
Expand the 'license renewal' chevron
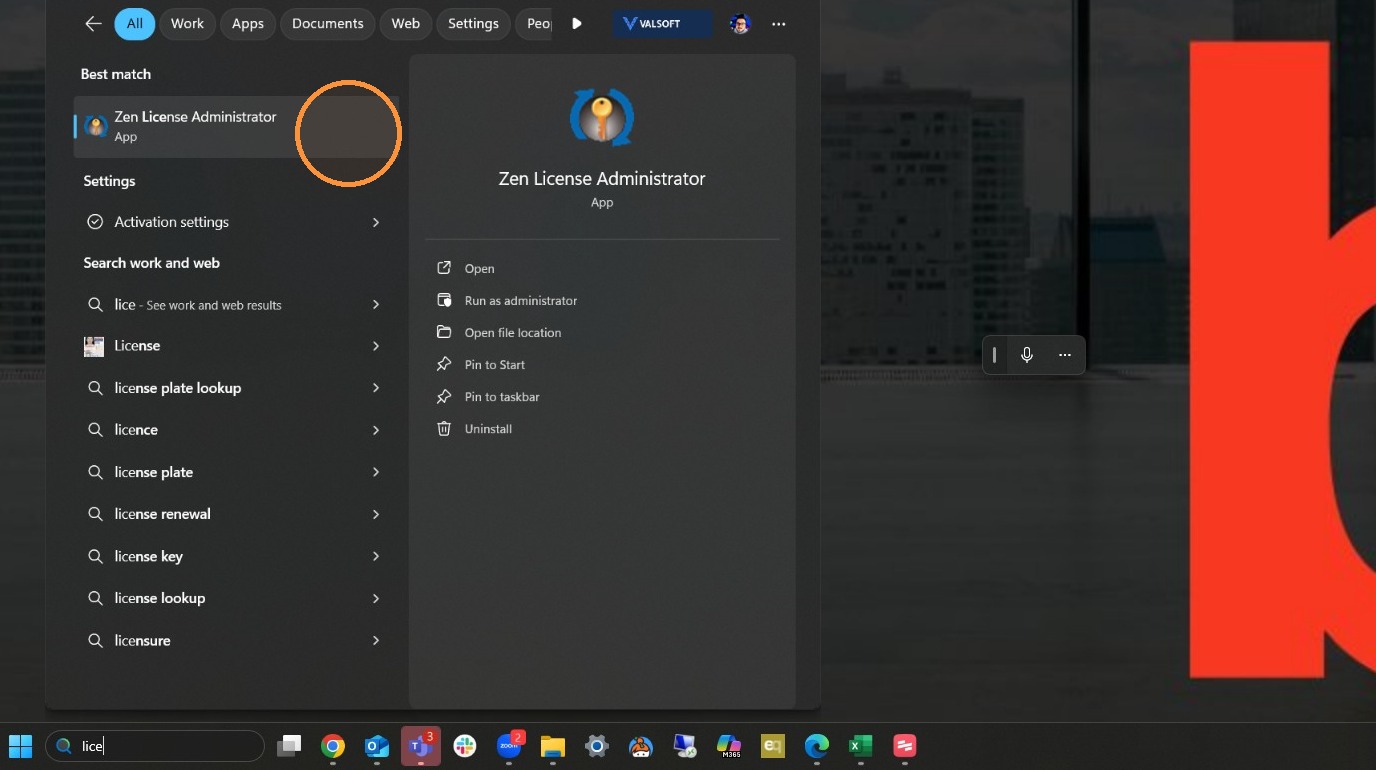tap(376, 514)
